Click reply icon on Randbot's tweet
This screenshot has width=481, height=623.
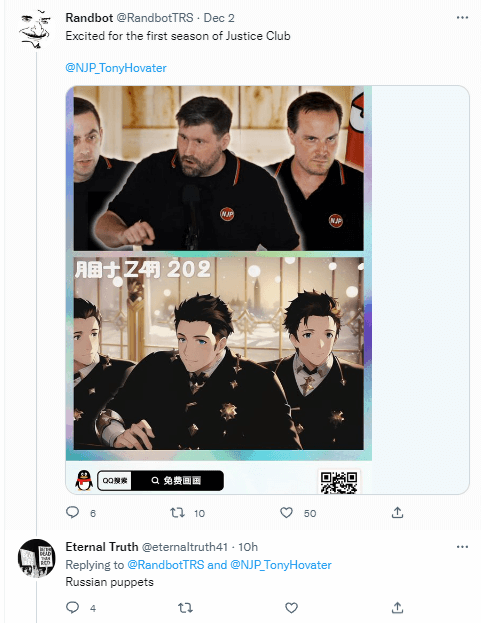(x=72, y=513)
